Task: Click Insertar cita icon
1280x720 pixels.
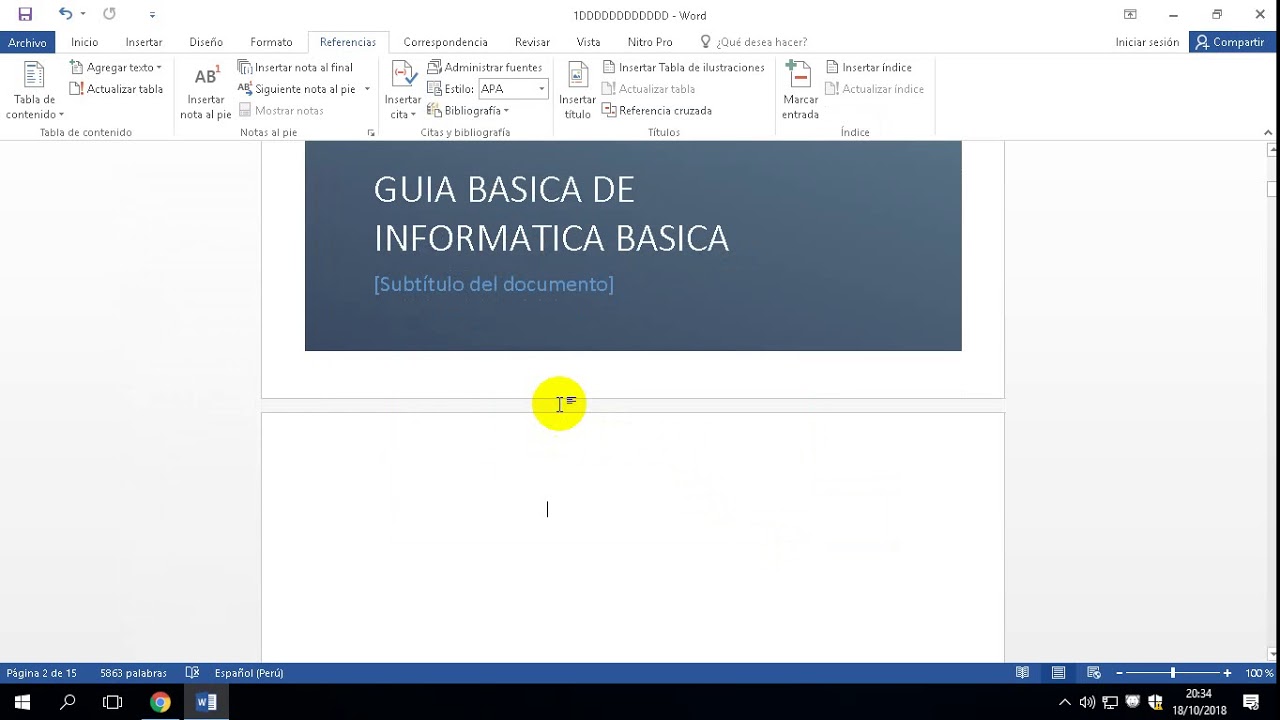Action: (x=403, y=91)
